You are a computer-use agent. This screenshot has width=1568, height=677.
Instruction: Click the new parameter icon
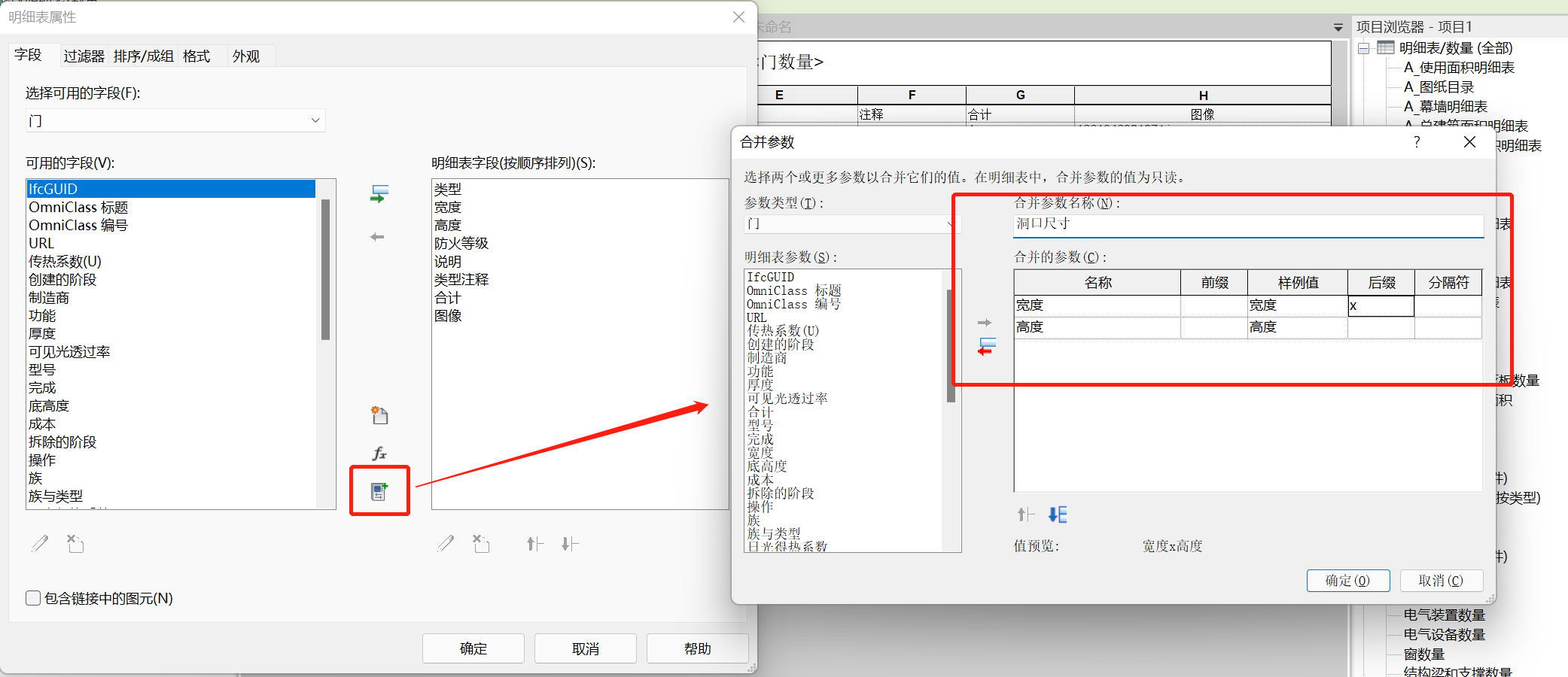pos(379,415)
